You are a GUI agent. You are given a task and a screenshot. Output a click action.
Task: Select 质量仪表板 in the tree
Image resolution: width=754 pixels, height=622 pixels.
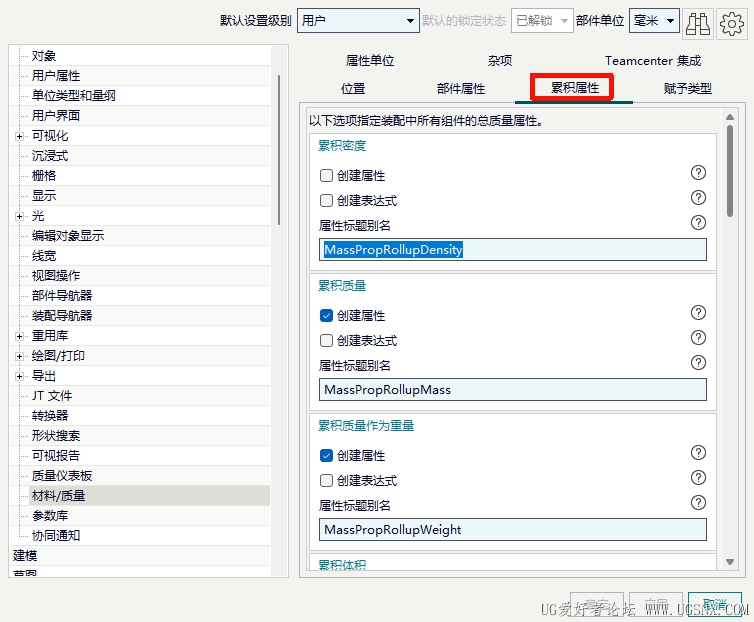coord(62,476)
